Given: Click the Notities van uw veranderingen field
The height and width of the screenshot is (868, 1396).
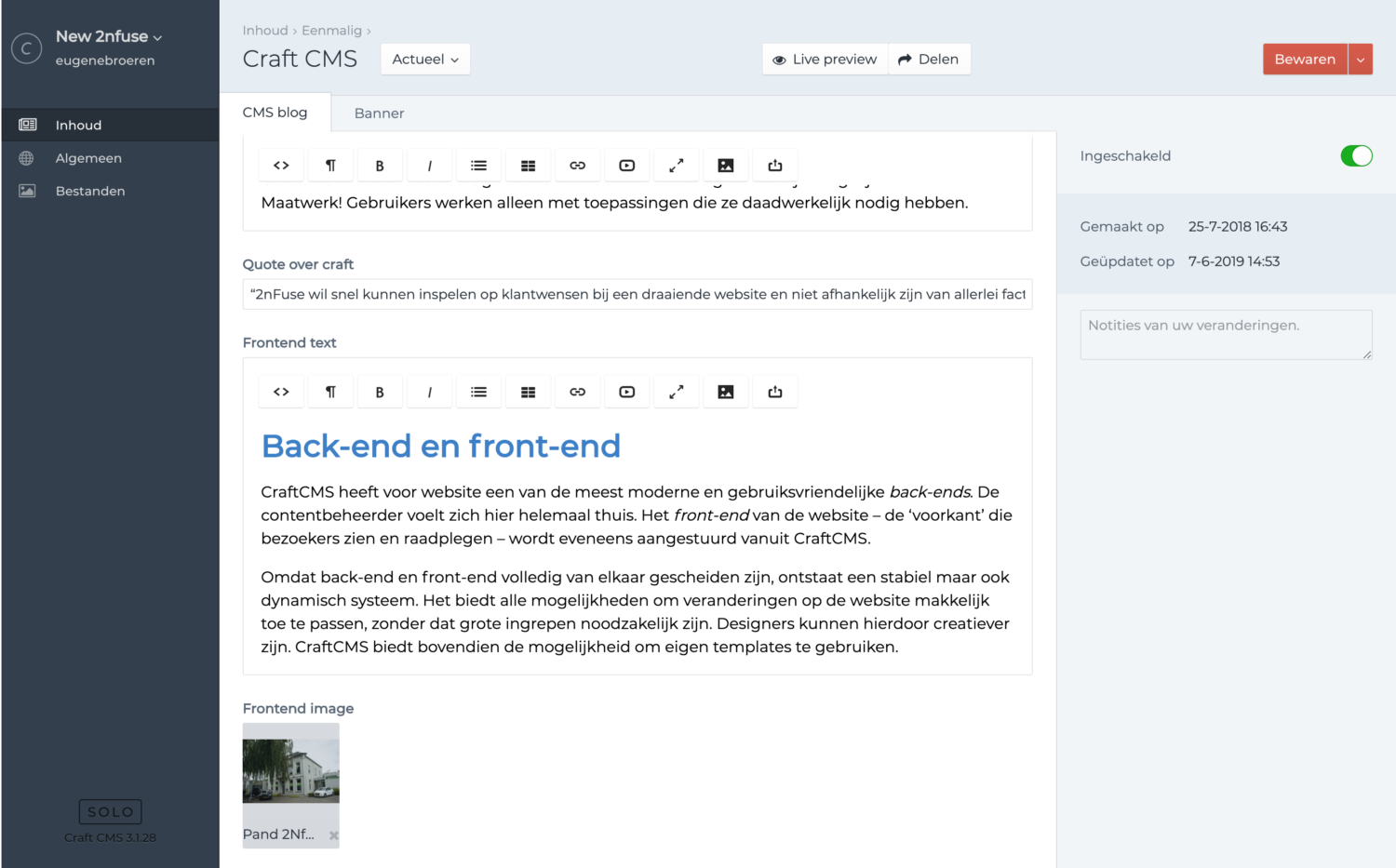Looking at the screenshot, I should 1226,335.
